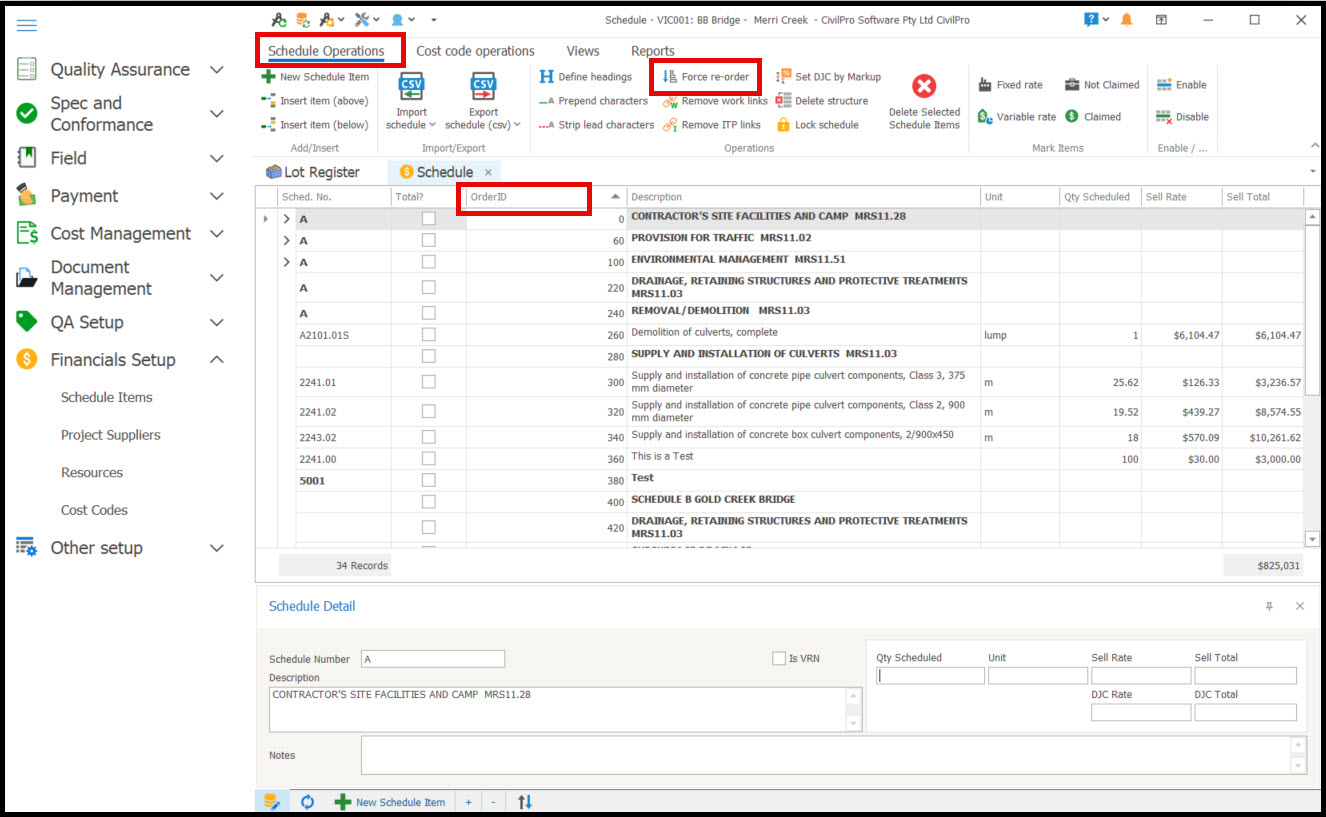The image size is (1326, 817).
Task: Open Project Suppliers in the sidebar
Action: [x=110, y=435]
